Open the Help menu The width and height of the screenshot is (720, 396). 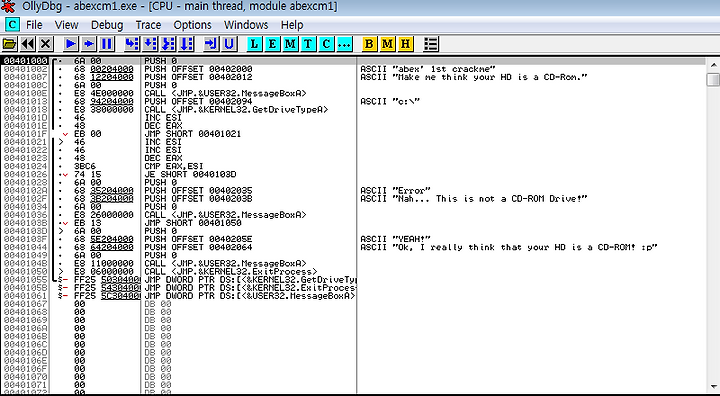[x=292, y=25]
